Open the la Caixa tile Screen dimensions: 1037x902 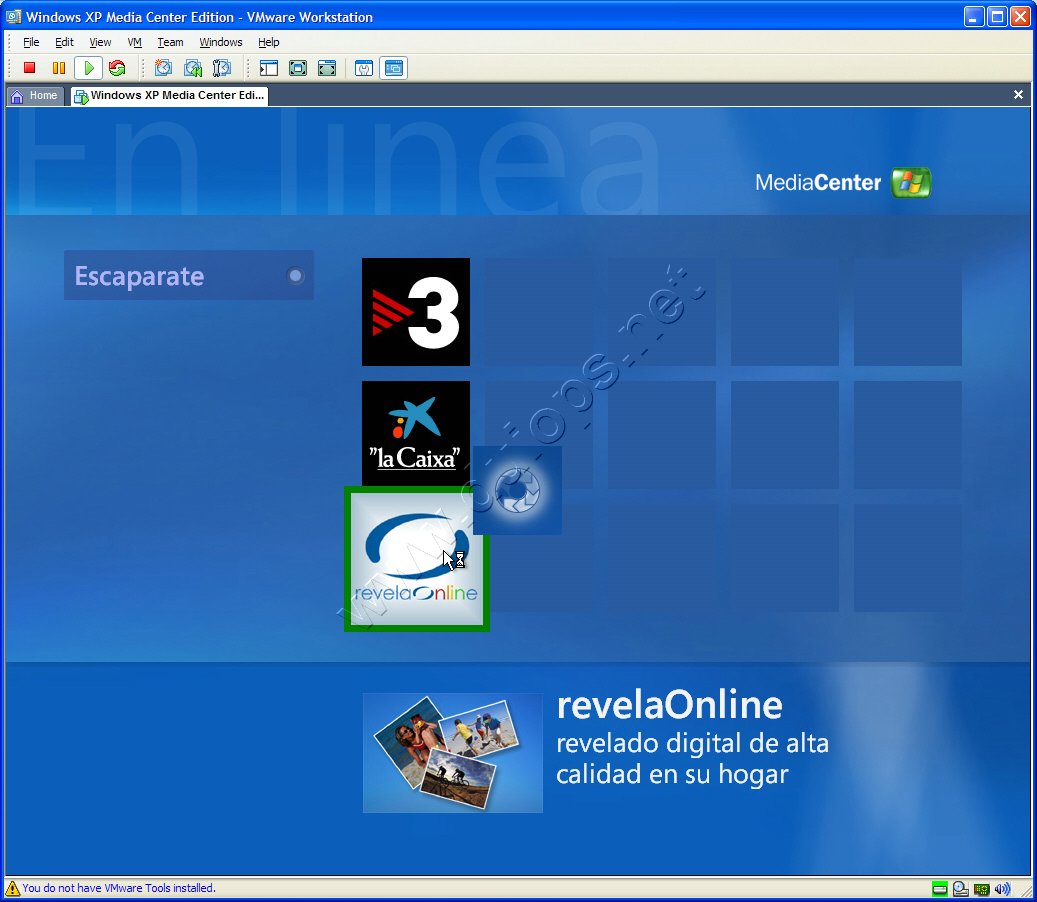click(x=416, y=434)
